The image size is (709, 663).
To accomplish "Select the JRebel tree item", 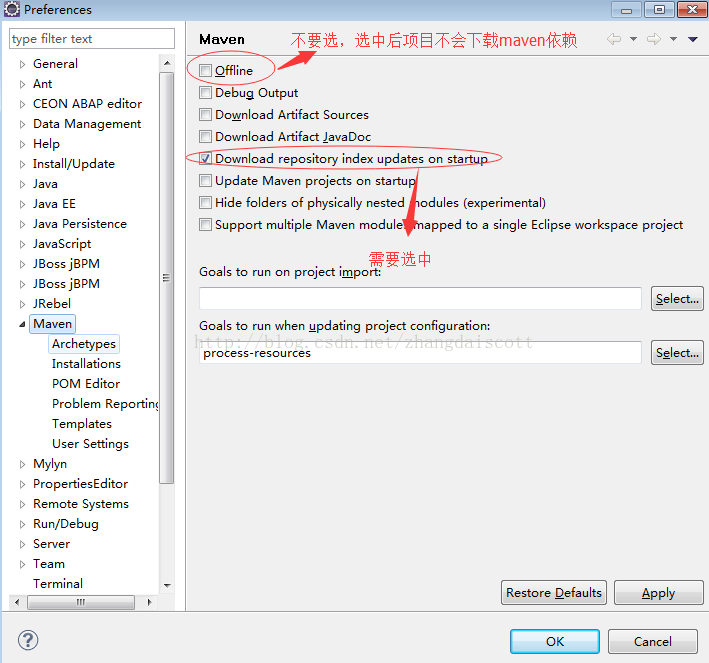I will pos(52,303).
